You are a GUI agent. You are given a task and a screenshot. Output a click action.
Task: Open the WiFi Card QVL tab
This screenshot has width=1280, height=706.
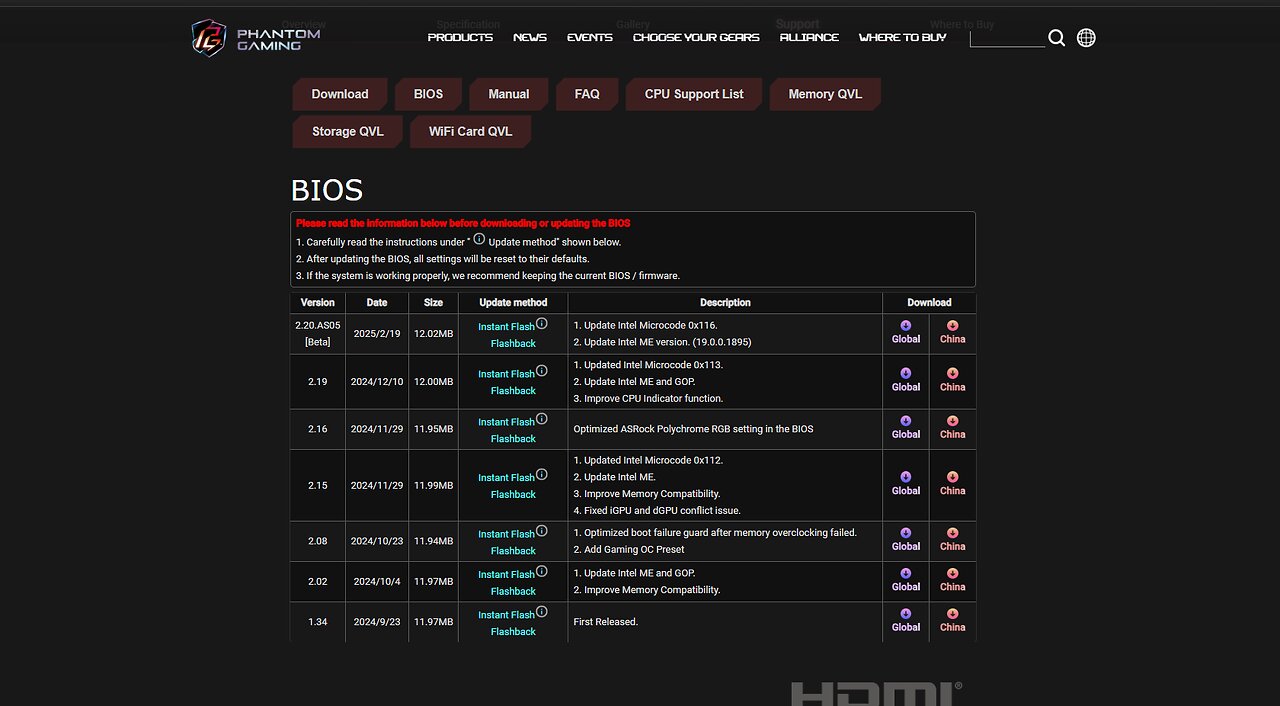470,131
